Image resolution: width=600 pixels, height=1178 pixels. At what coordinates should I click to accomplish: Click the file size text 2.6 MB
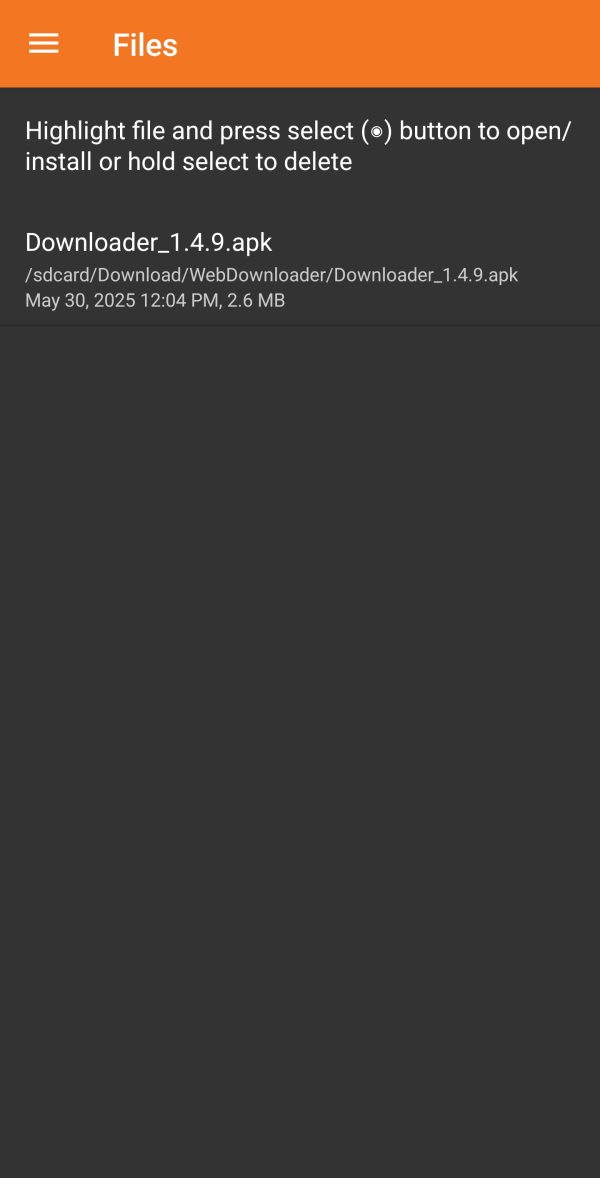(x=256, y=301)
